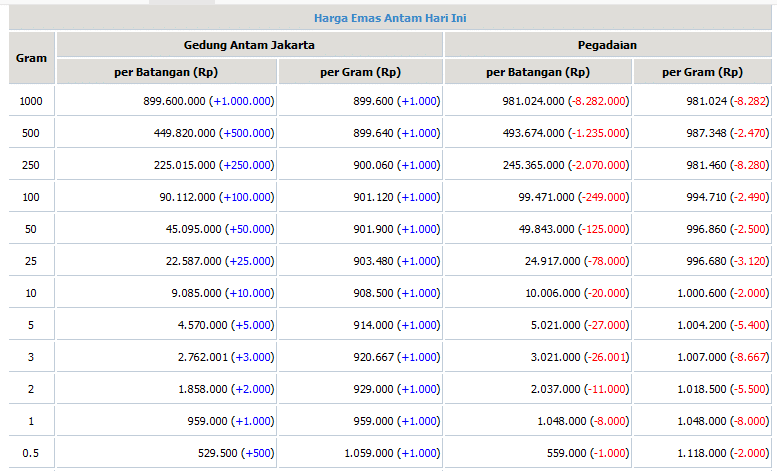Click the 2.037.000 Pegadaian price

(x=555, y=389)
